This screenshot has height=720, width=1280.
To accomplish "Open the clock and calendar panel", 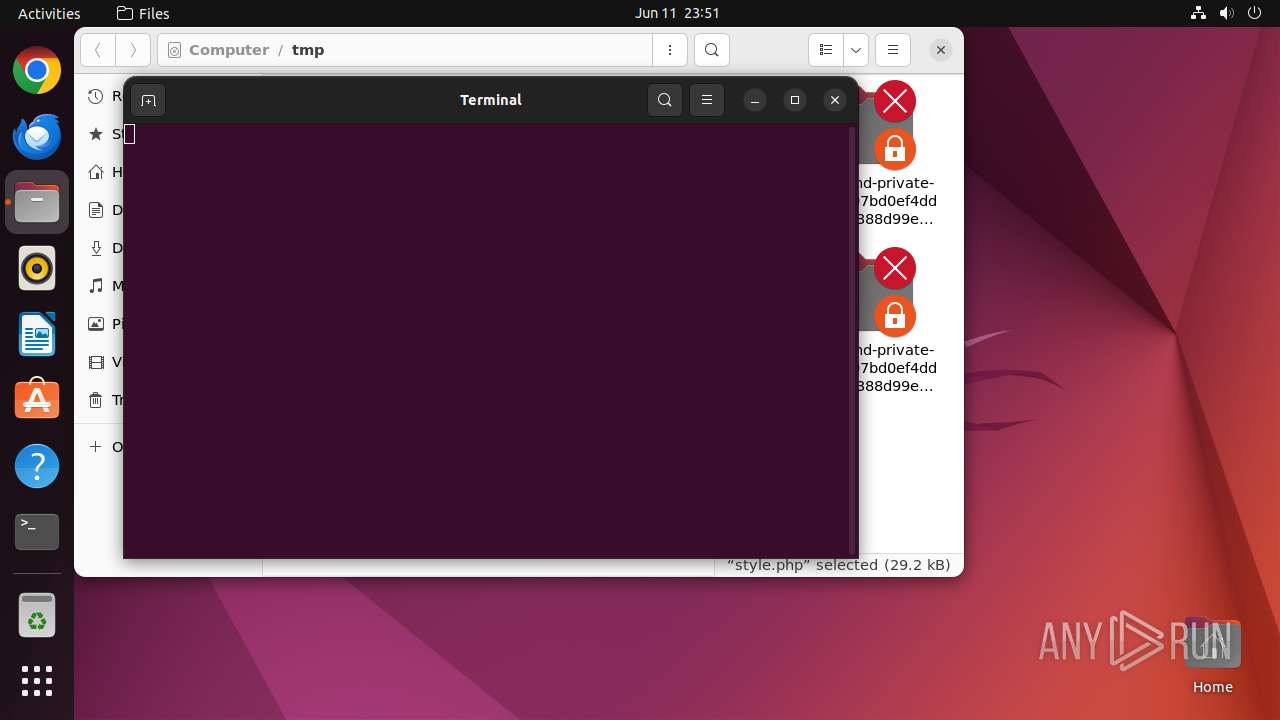I will 677,13.
